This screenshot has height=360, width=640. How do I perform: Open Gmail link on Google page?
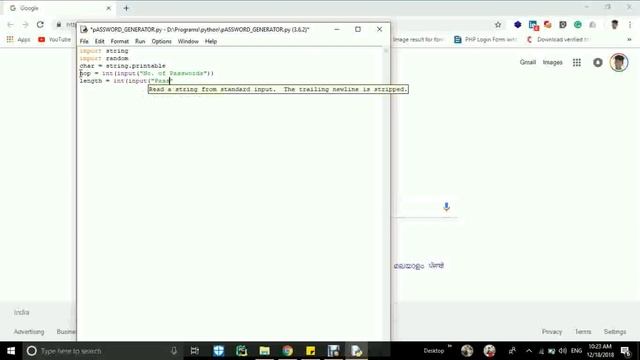coord(527,62)
